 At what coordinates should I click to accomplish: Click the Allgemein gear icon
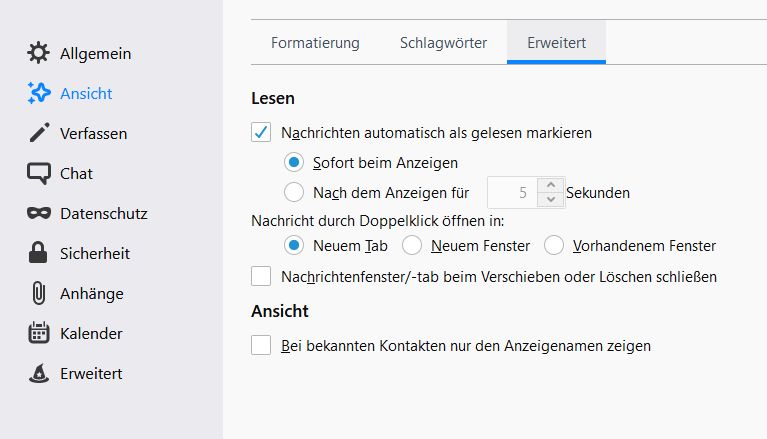pyautogui.click(x=38, y=53)
